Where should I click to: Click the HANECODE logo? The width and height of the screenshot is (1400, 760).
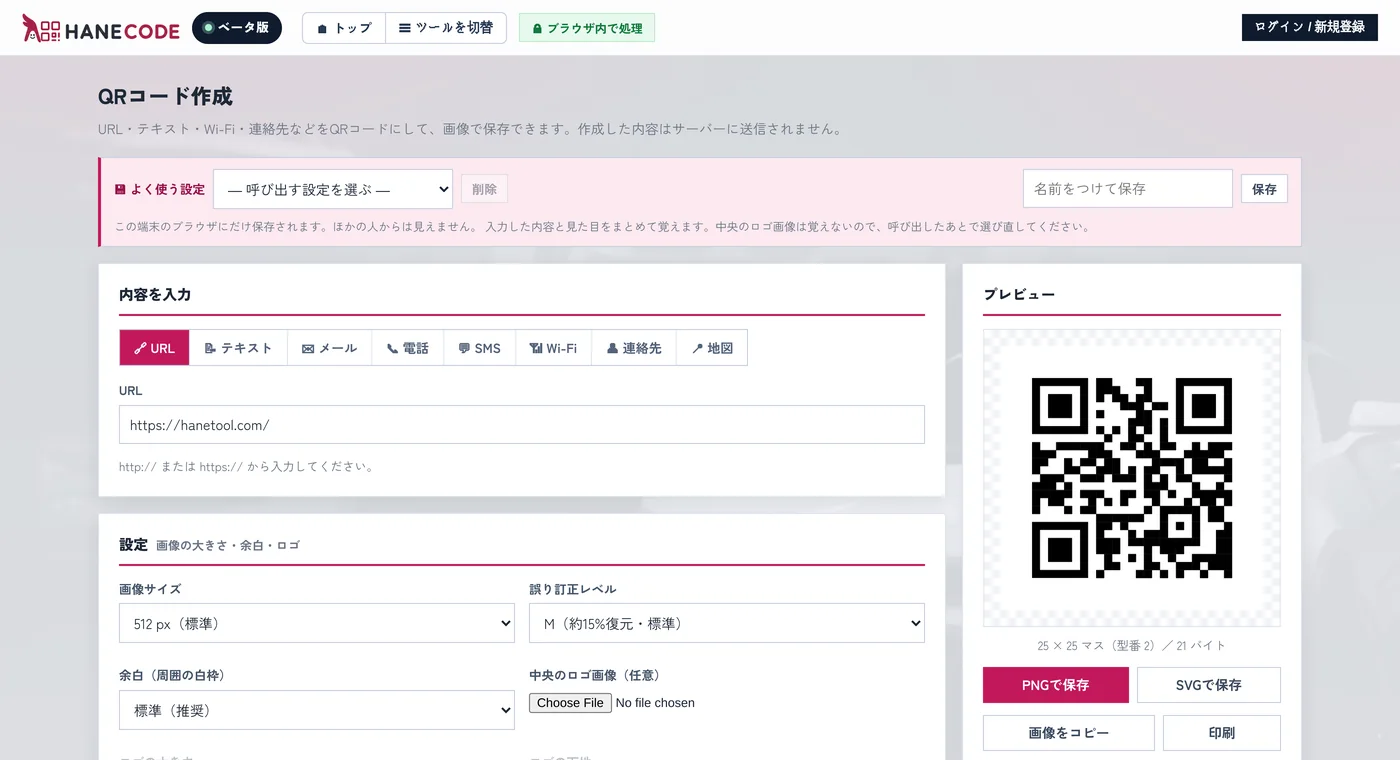coord(101,28)
